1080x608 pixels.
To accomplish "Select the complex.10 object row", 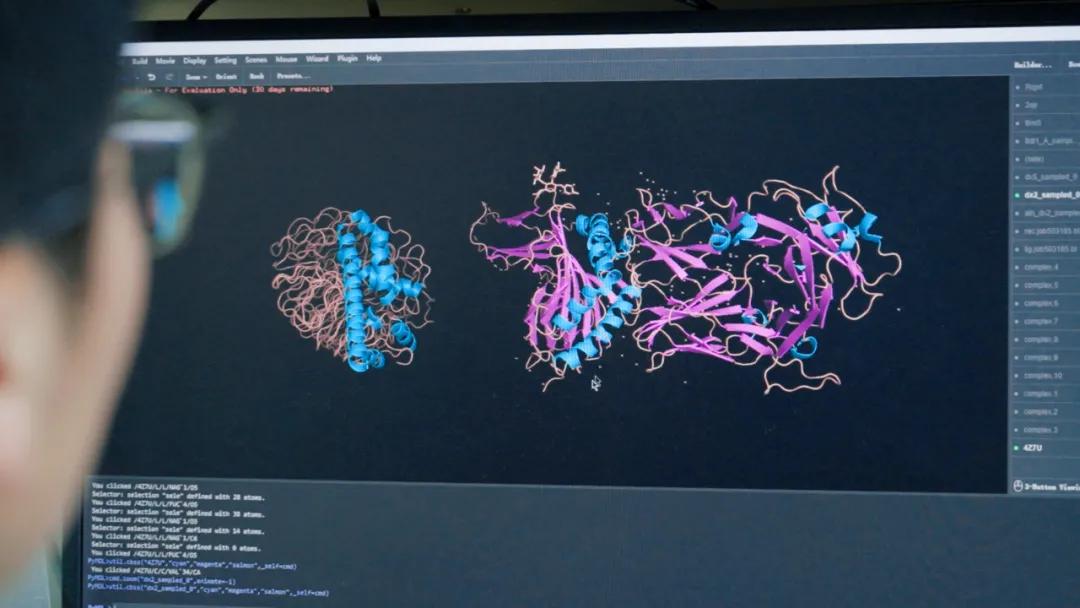I will [x=1046, y=376].
